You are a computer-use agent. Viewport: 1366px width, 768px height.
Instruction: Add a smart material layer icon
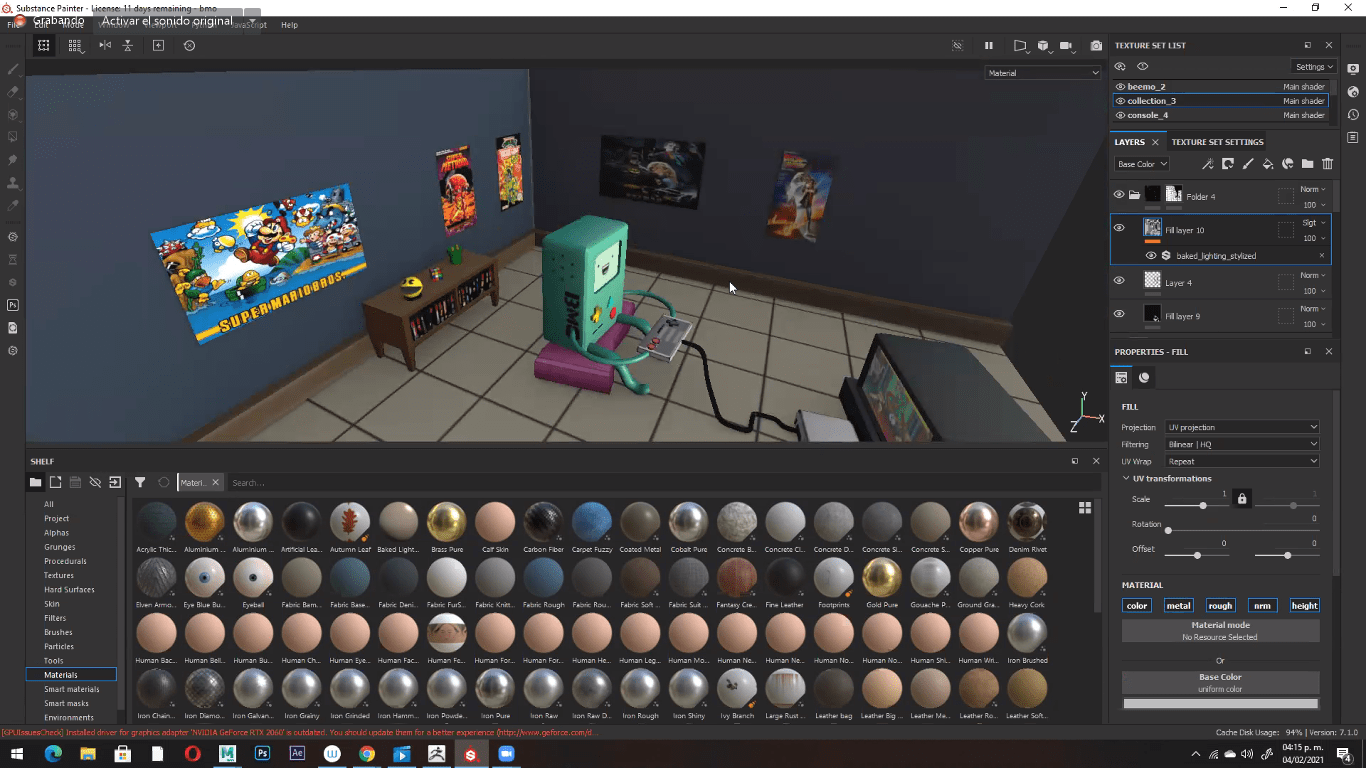point(1287,164)
